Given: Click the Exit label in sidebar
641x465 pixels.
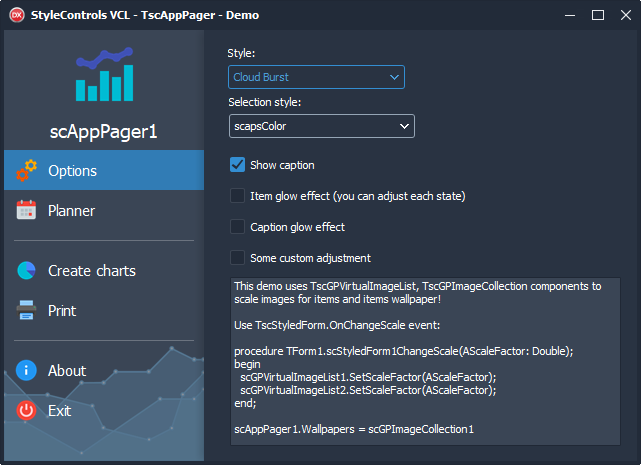Looking at the screenshot, I should coord(60,411).
